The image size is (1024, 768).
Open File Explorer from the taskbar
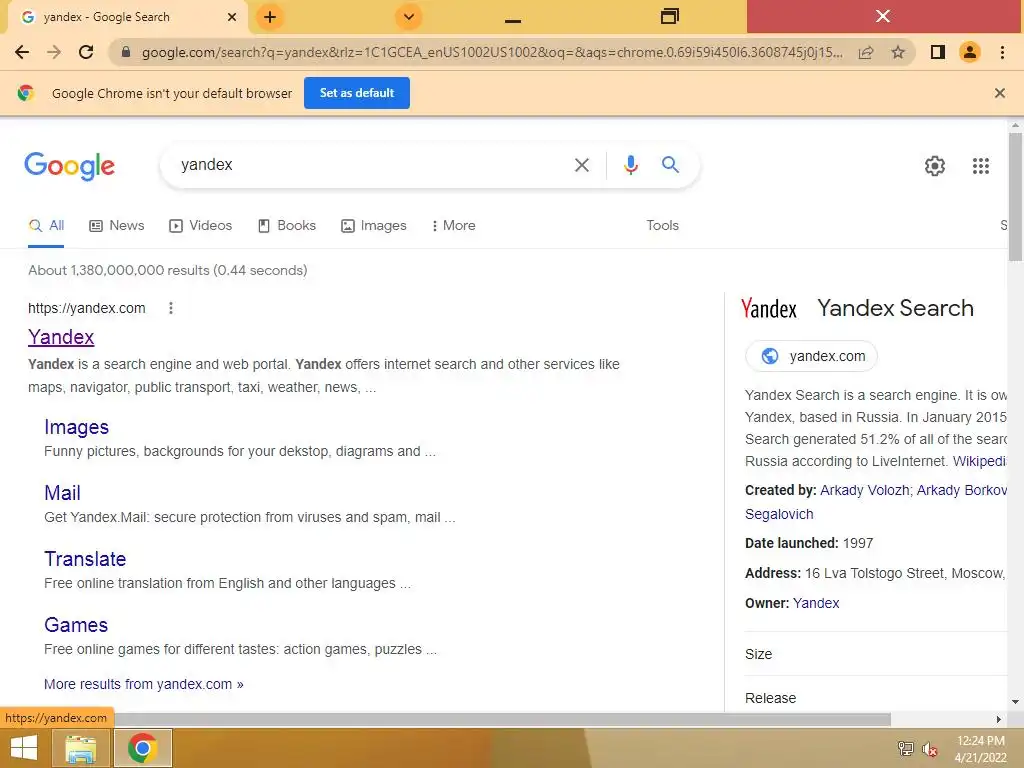point(80,748)
